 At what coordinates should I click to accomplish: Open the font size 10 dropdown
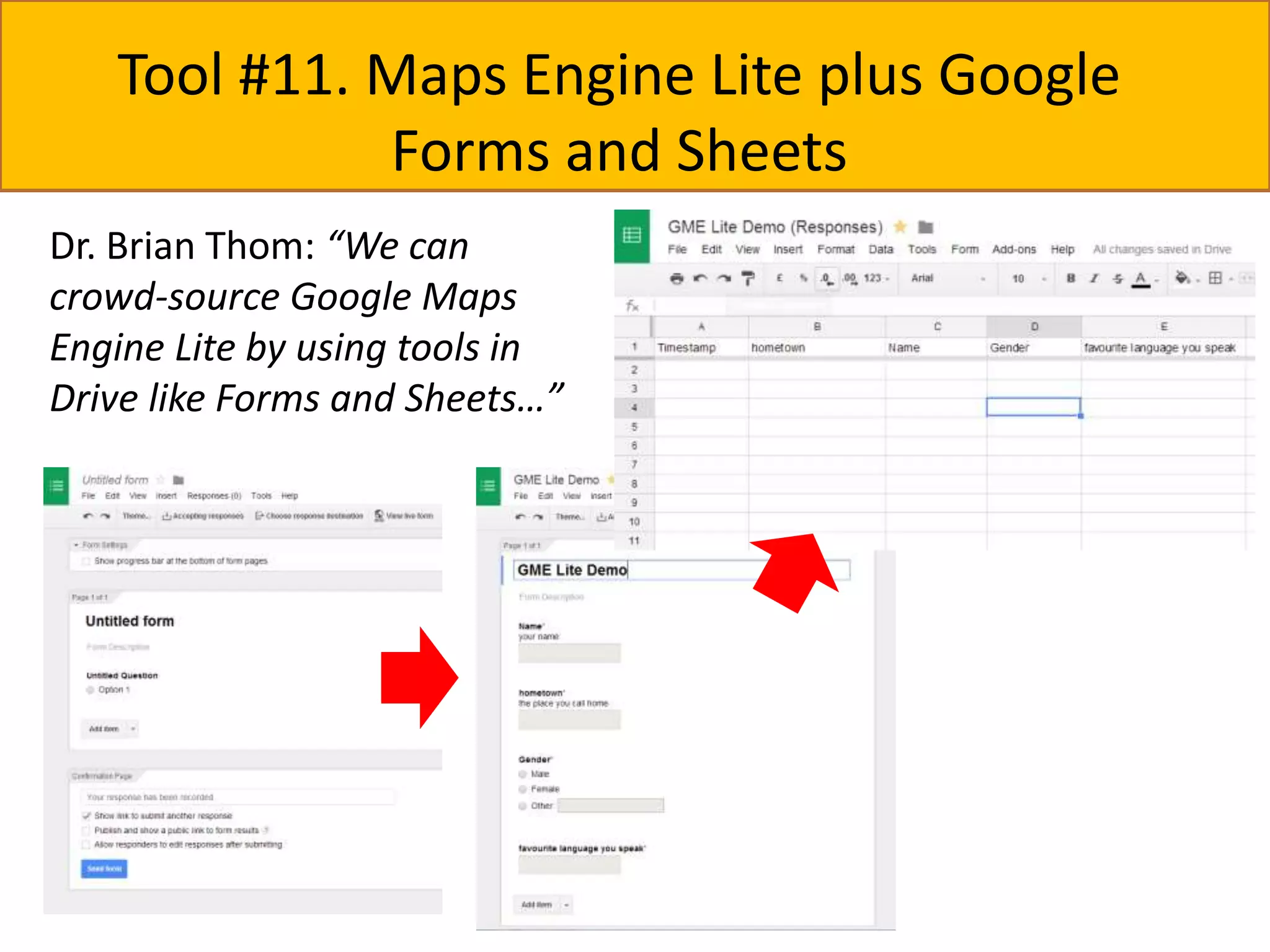coord(1029,278)
